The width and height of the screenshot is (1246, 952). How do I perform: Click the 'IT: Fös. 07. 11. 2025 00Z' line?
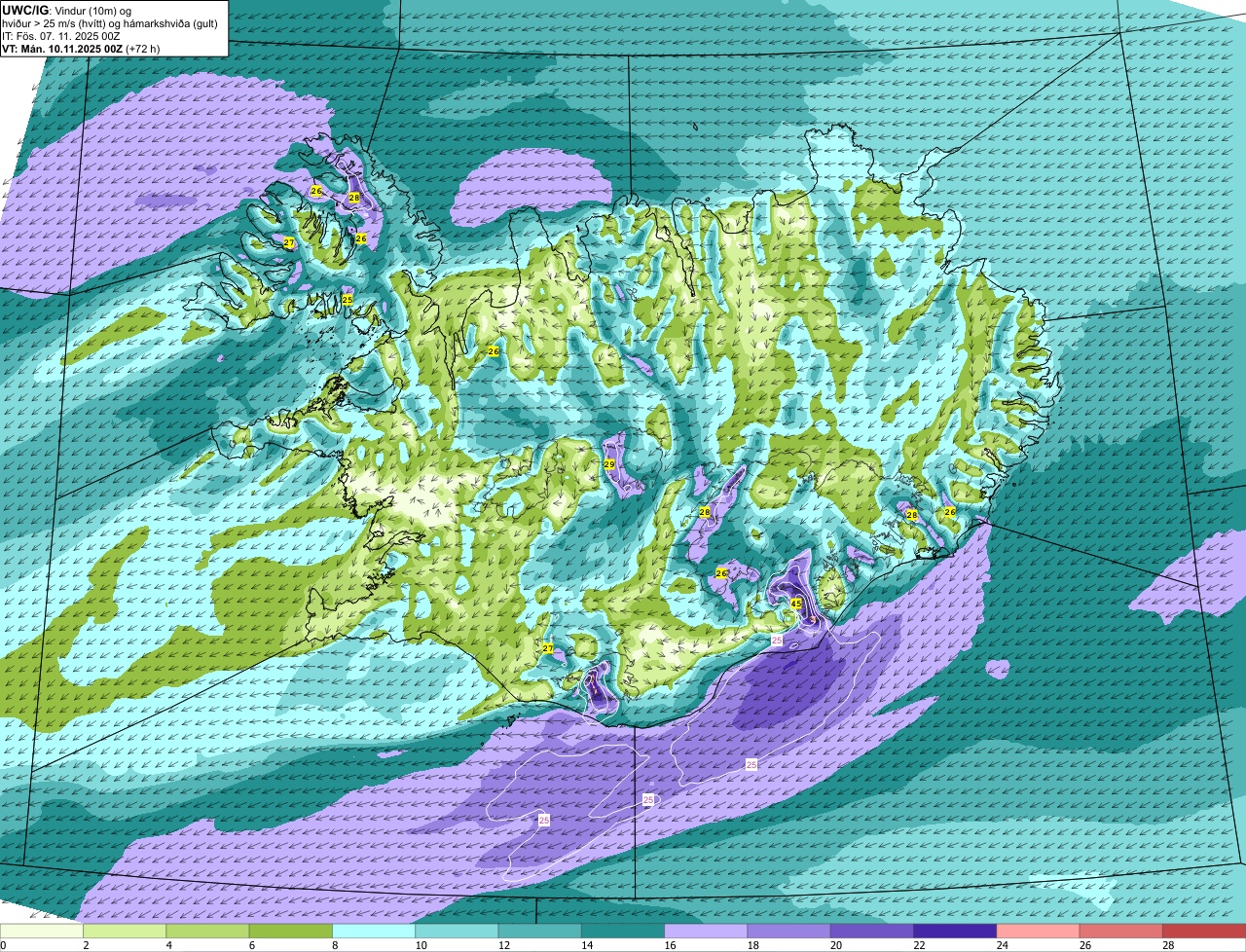point(61,36)
